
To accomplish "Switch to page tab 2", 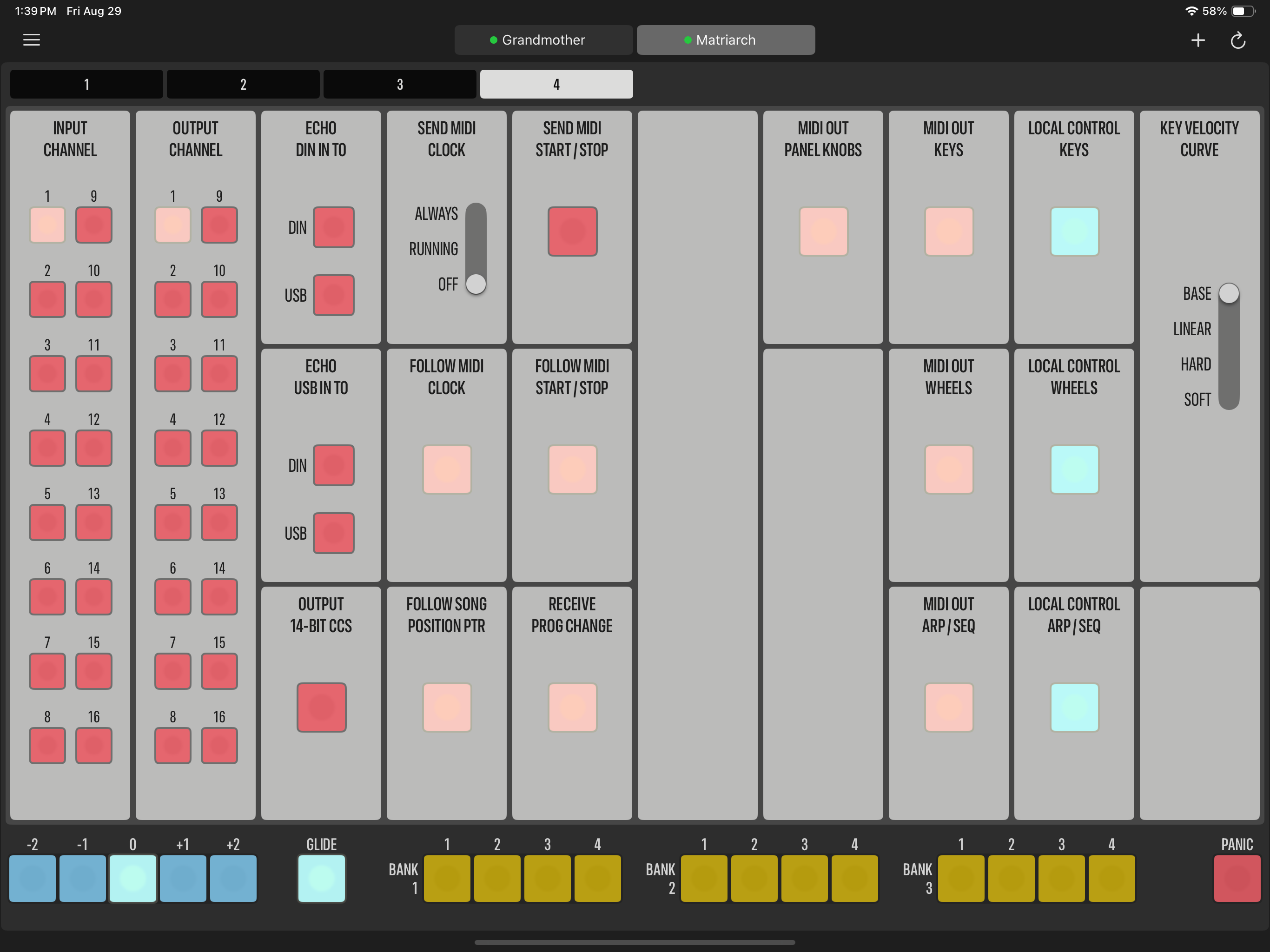I will pos(243,85).
